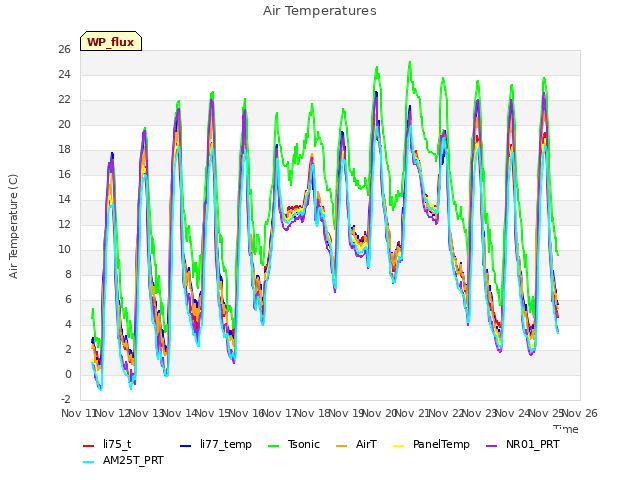Click the Nov 22 x-axis label

pyautogui.click(x=446, y=413)
